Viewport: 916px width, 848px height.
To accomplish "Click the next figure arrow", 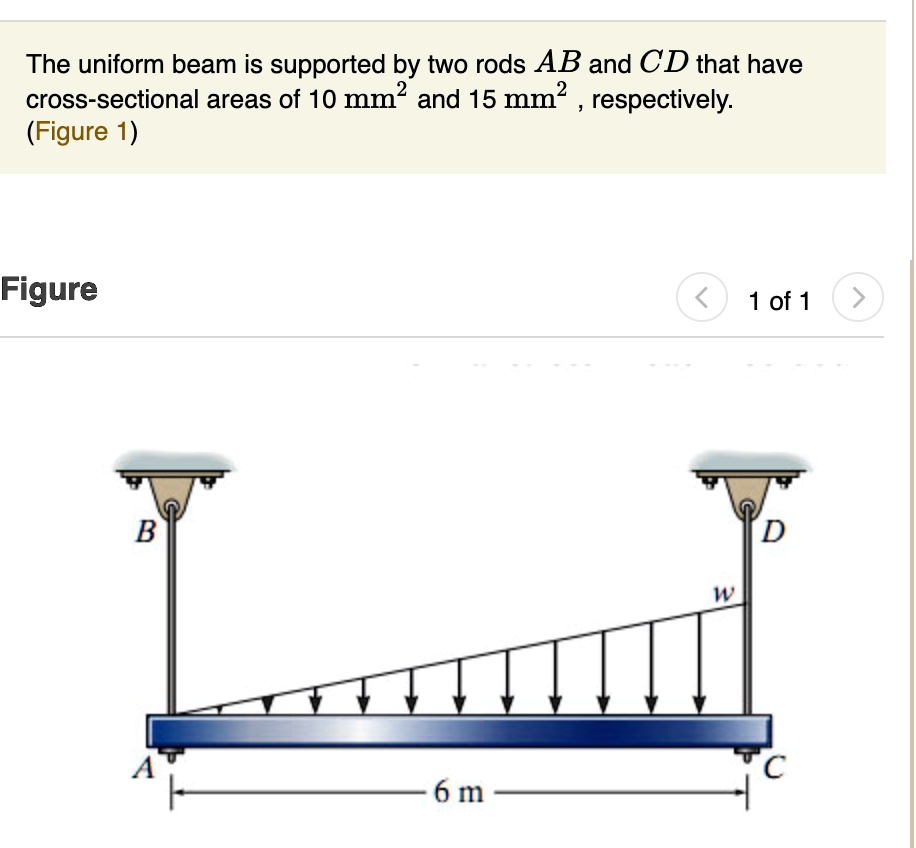I will click(x=858, y=296).
